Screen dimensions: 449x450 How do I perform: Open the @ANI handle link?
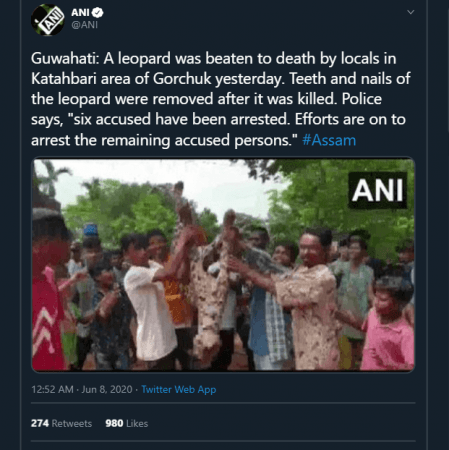84,25
